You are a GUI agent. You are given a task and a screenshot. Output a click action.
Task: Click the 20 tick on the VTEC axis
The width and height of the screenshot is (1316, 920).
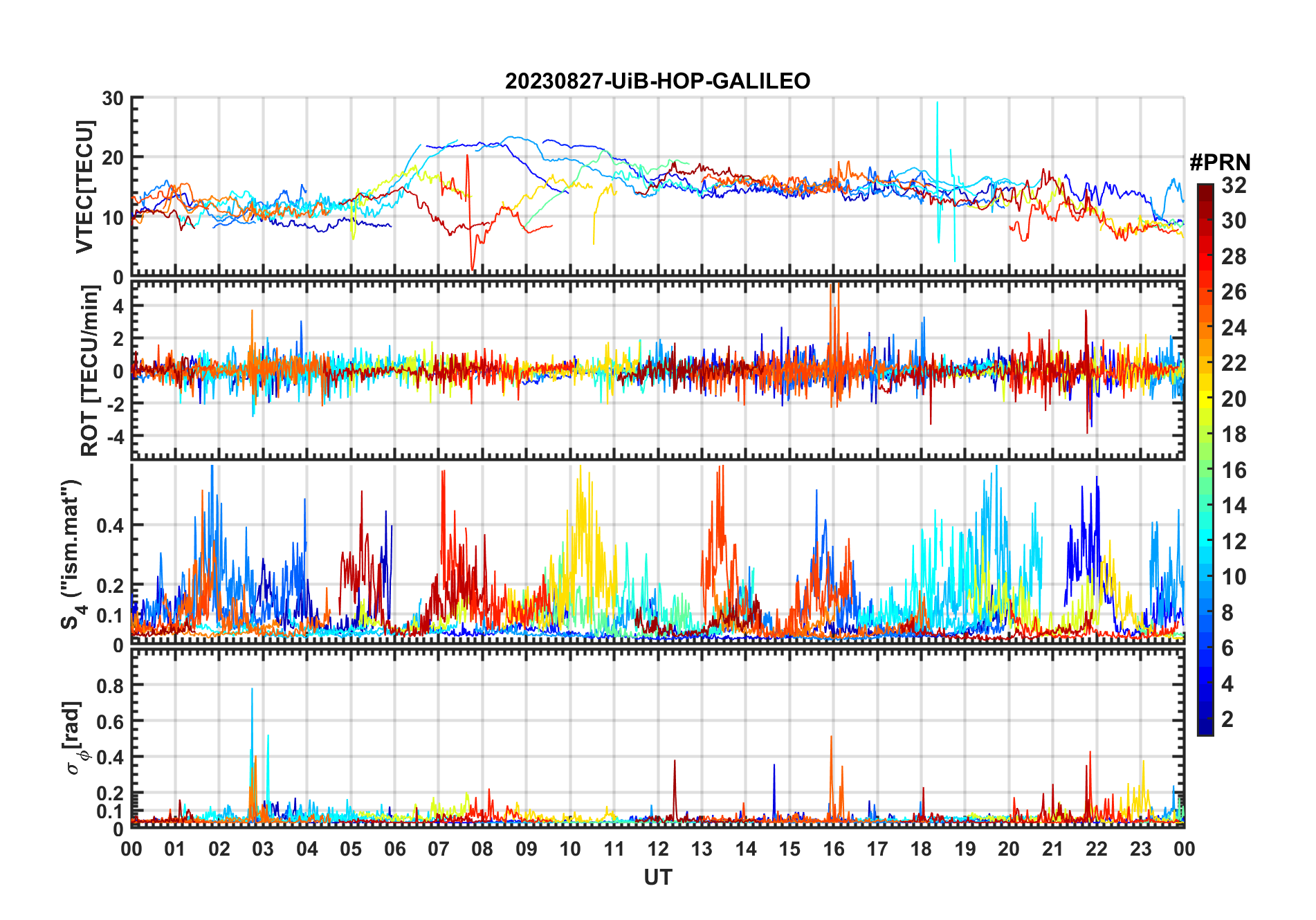113,158
